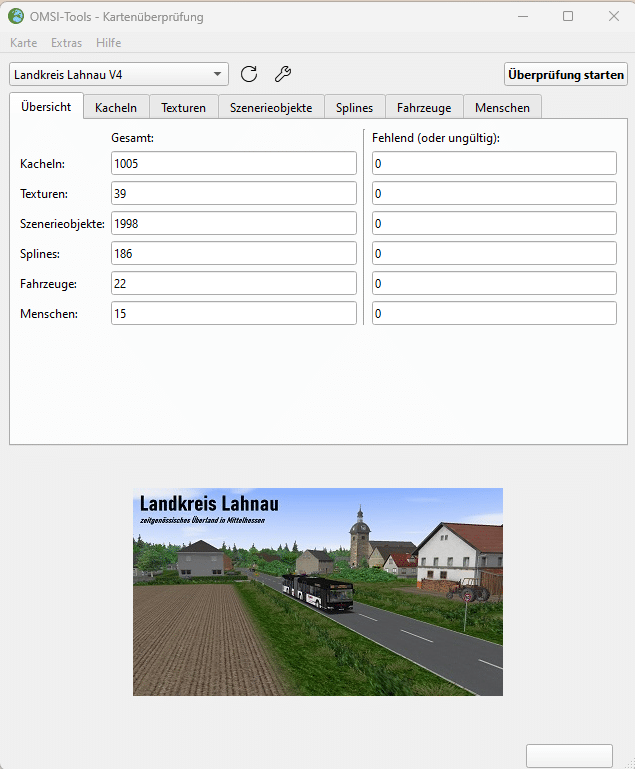The width and height of the screenshot is (635, 769).
Task: Select the Szenerieobjekte total field showing 1998
Action: click(x=234, y=223)
